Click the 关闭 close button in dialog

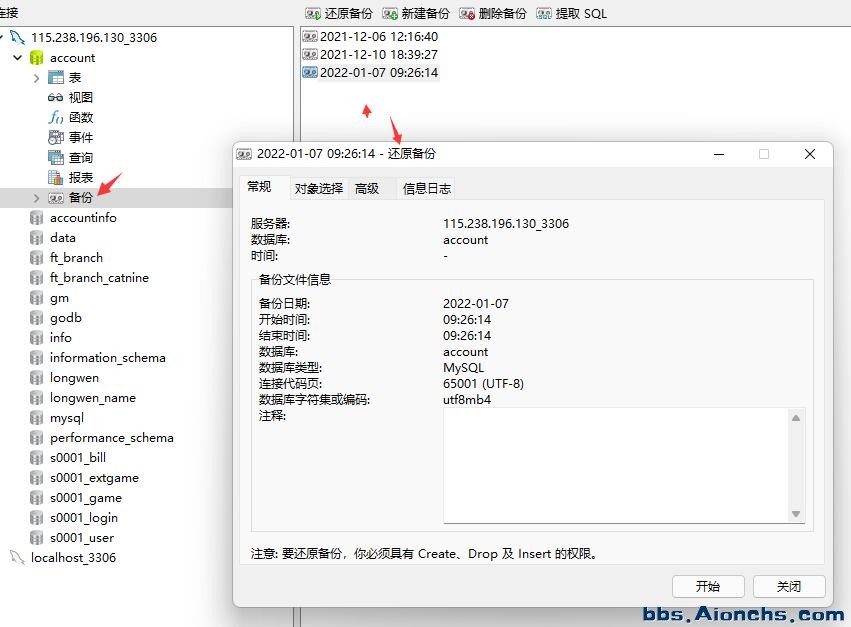789,587
